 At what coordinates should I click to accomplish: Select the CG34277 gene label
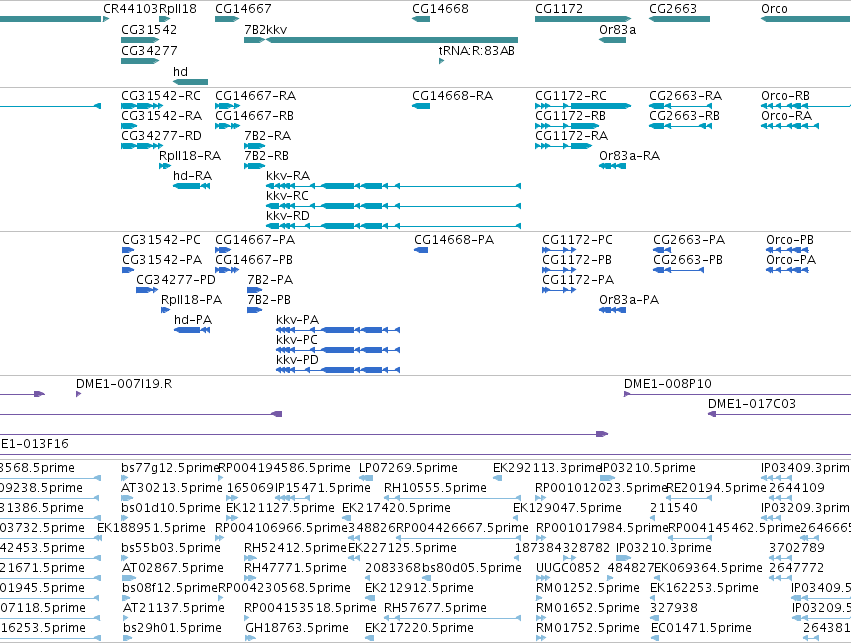pyautogui.click(x=149, y=50)
